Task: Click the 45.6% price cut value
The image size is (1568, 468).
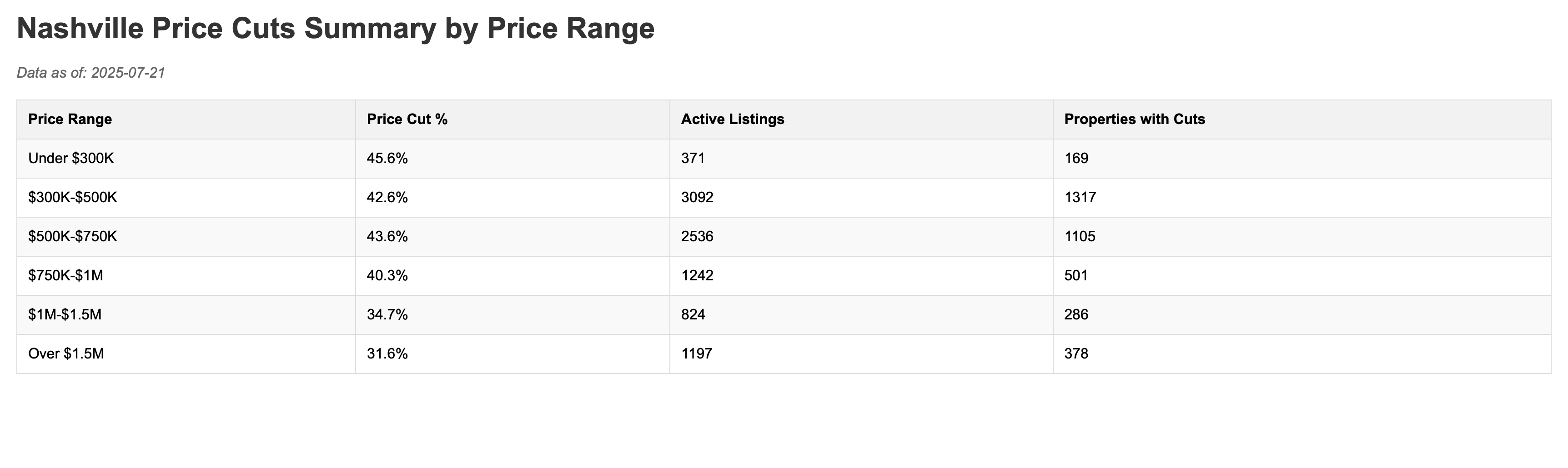Action: (387, 159)
